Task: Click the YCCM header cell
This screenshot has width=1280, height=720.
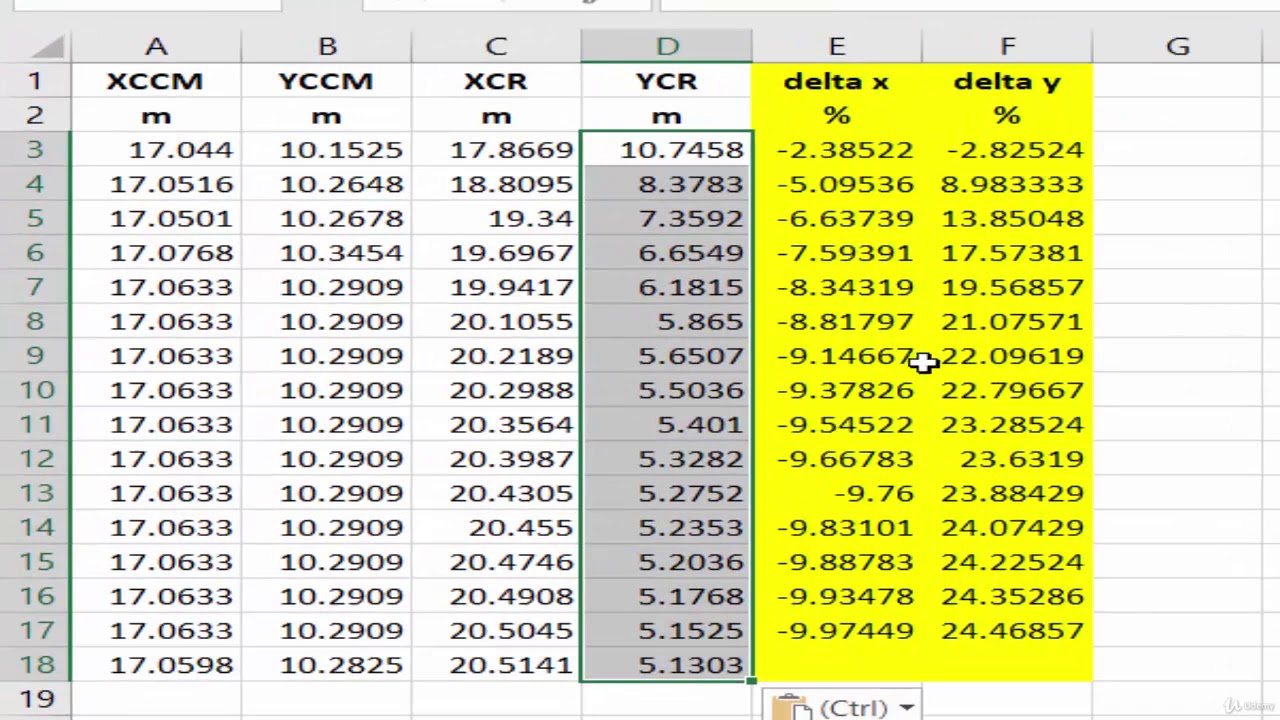Action: pos(327,81)
